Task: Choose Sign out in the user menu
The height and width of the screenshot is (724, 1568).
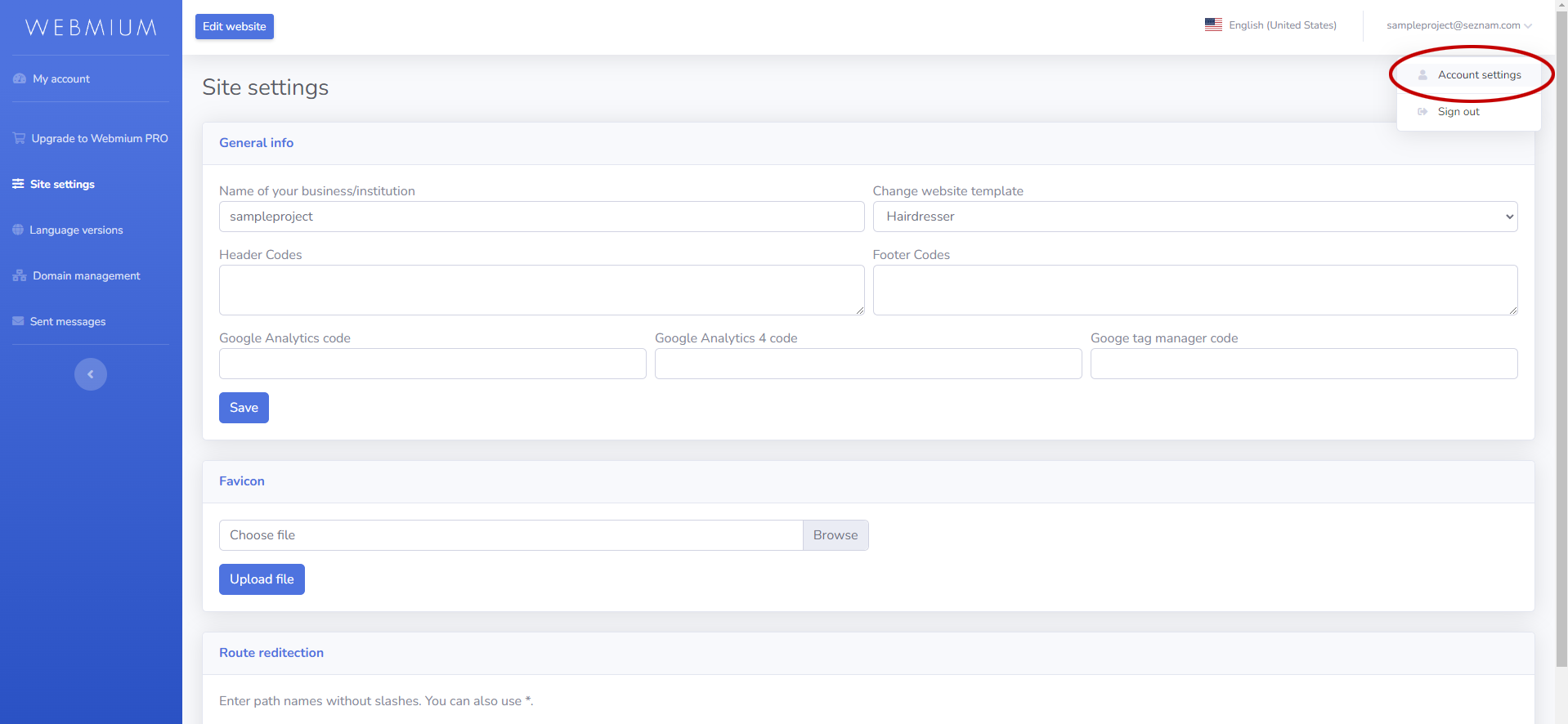Action: (x=1458, y=112)
